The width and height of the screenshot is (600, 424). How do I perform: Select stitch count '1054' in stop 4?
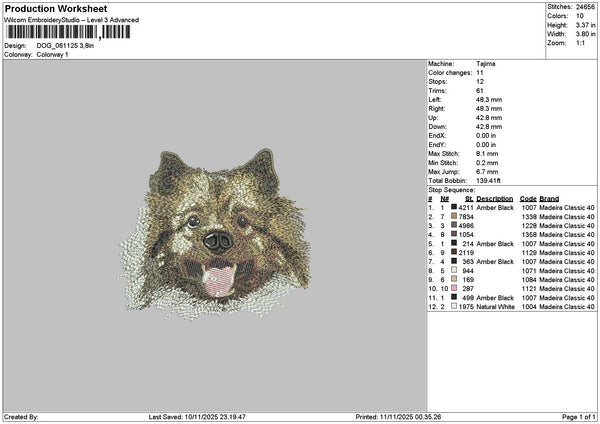[x=466, y=235]
